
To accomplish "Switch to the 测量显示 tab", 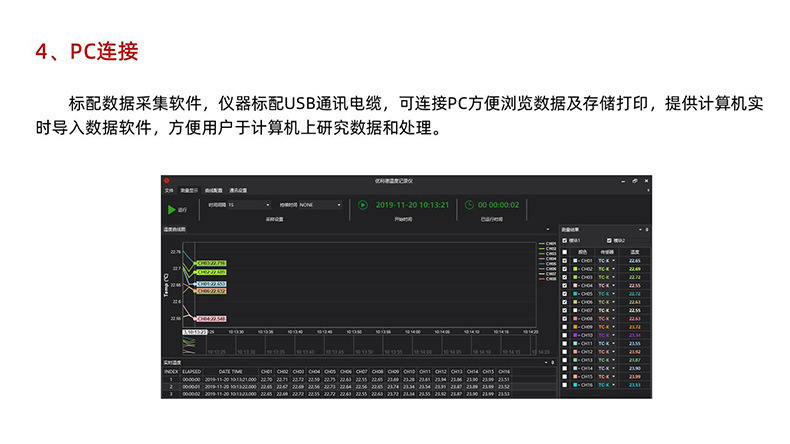I will pyautogui.click(x=189, y=191).
